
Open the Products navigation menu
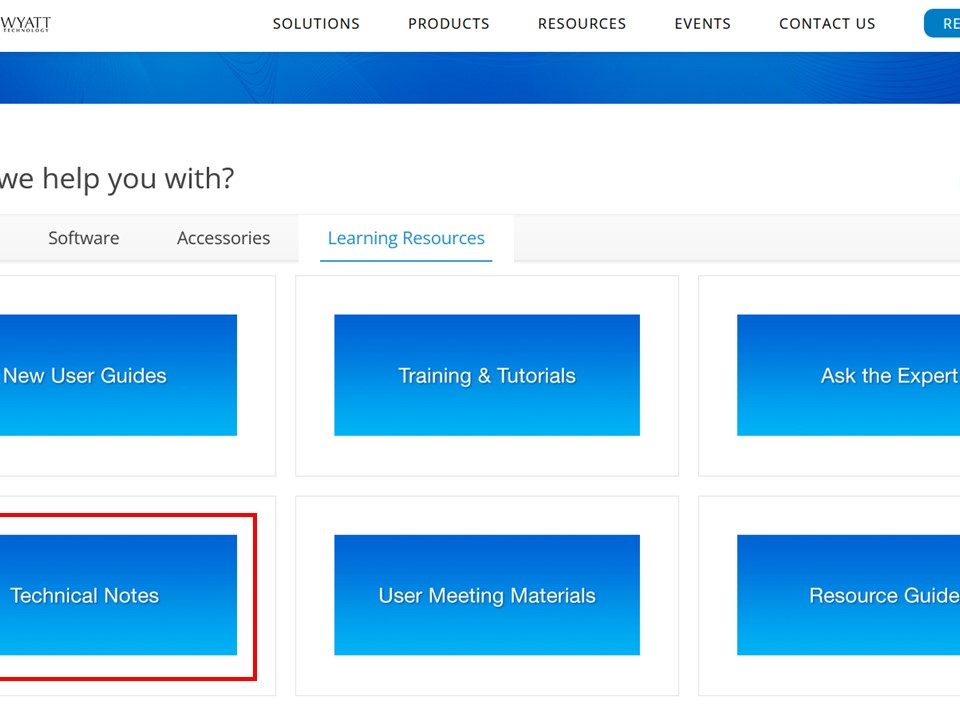(449, 24)
